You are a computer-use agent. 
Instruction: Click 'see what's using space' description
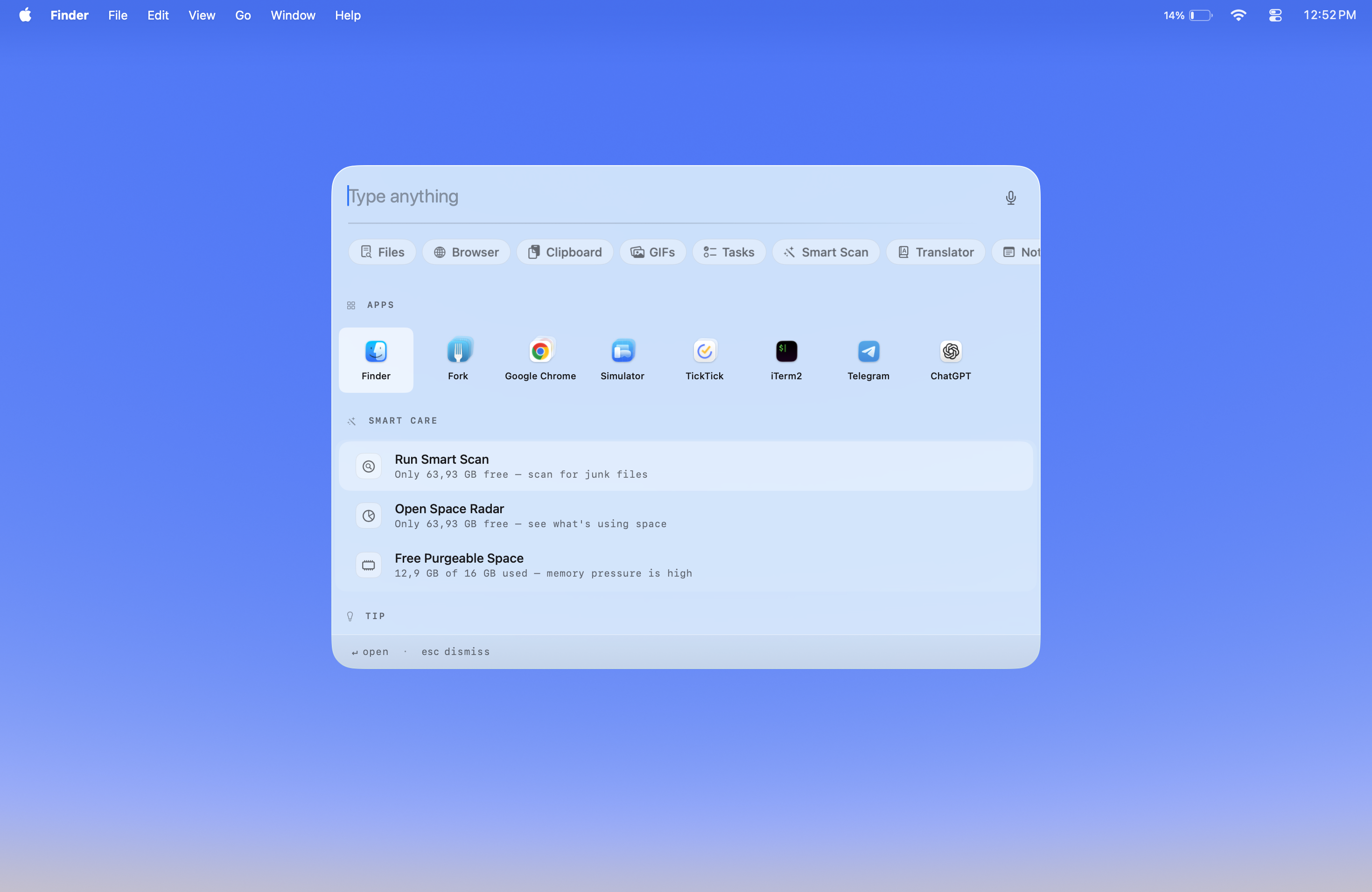pos(597,524)
